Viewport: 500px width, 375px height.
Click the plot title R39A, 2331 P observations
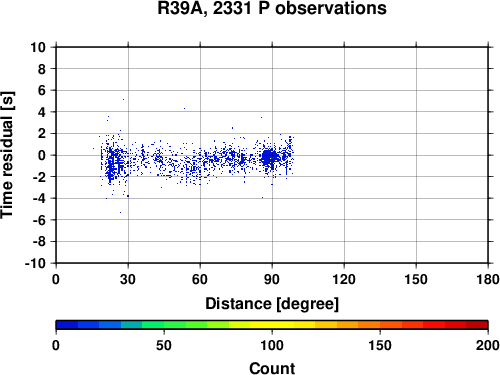[272, 8]
